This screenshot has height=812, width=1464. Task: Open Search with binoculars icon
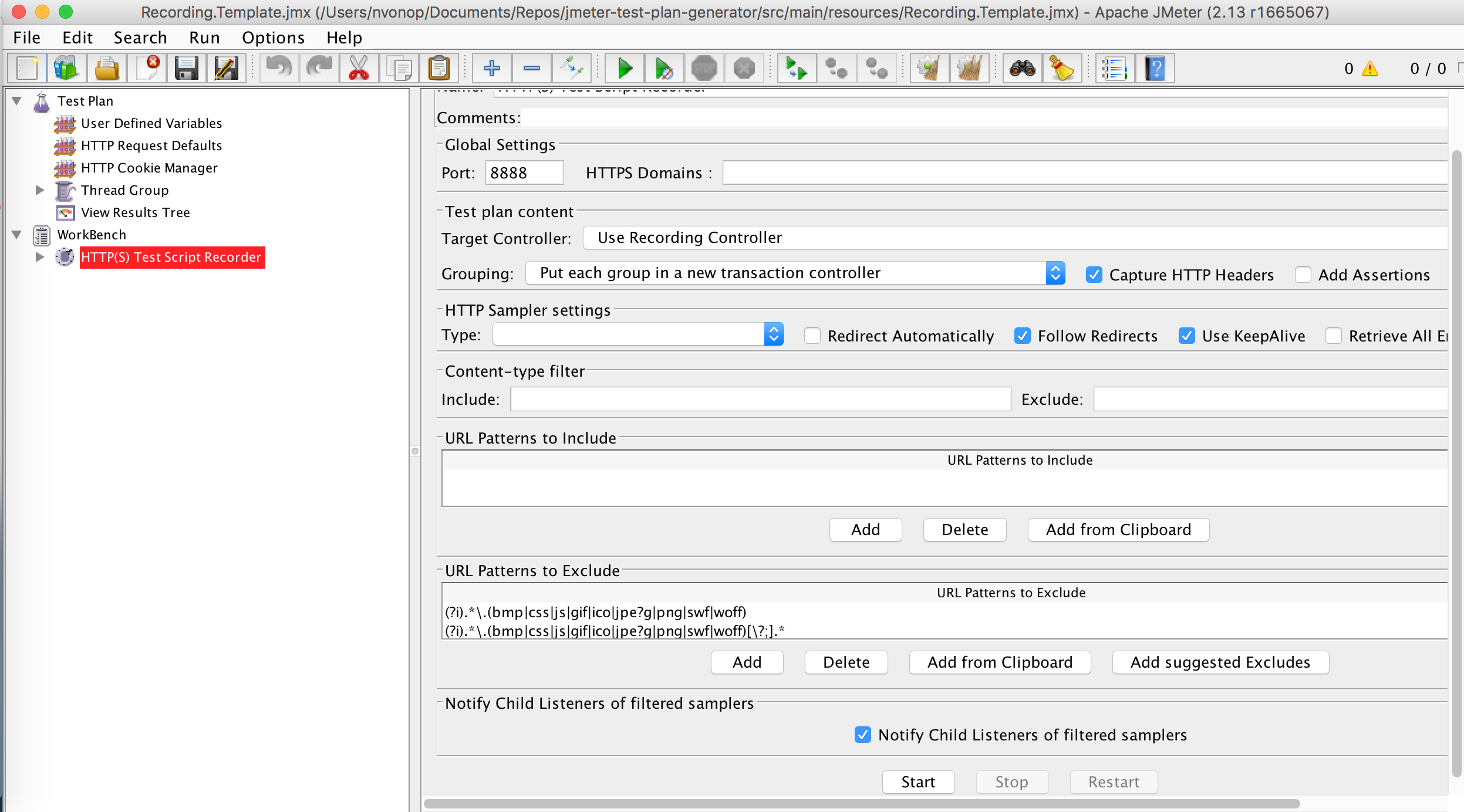pos(1022,69)
